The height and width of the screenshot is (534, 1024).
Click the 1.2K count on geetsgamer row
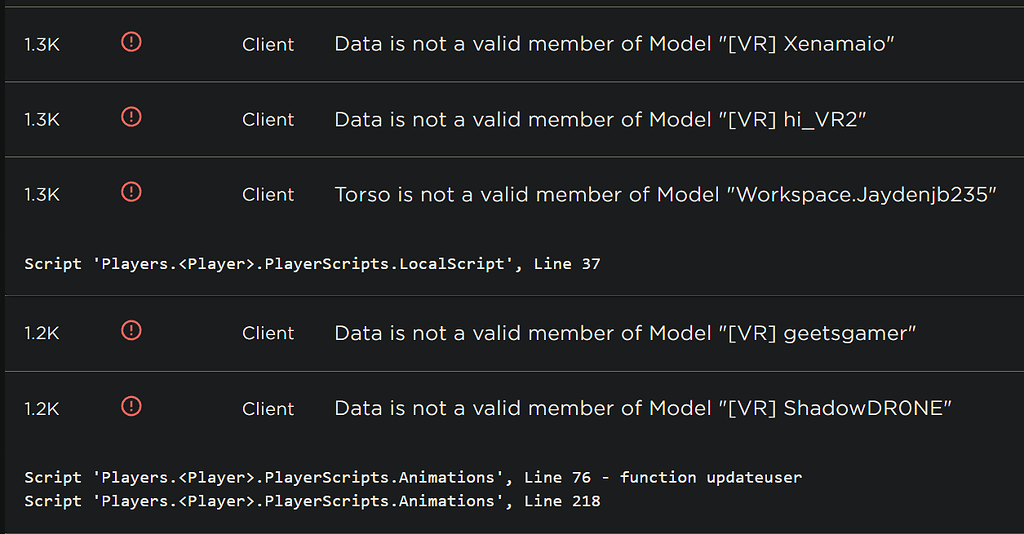(x=42, y=334)
